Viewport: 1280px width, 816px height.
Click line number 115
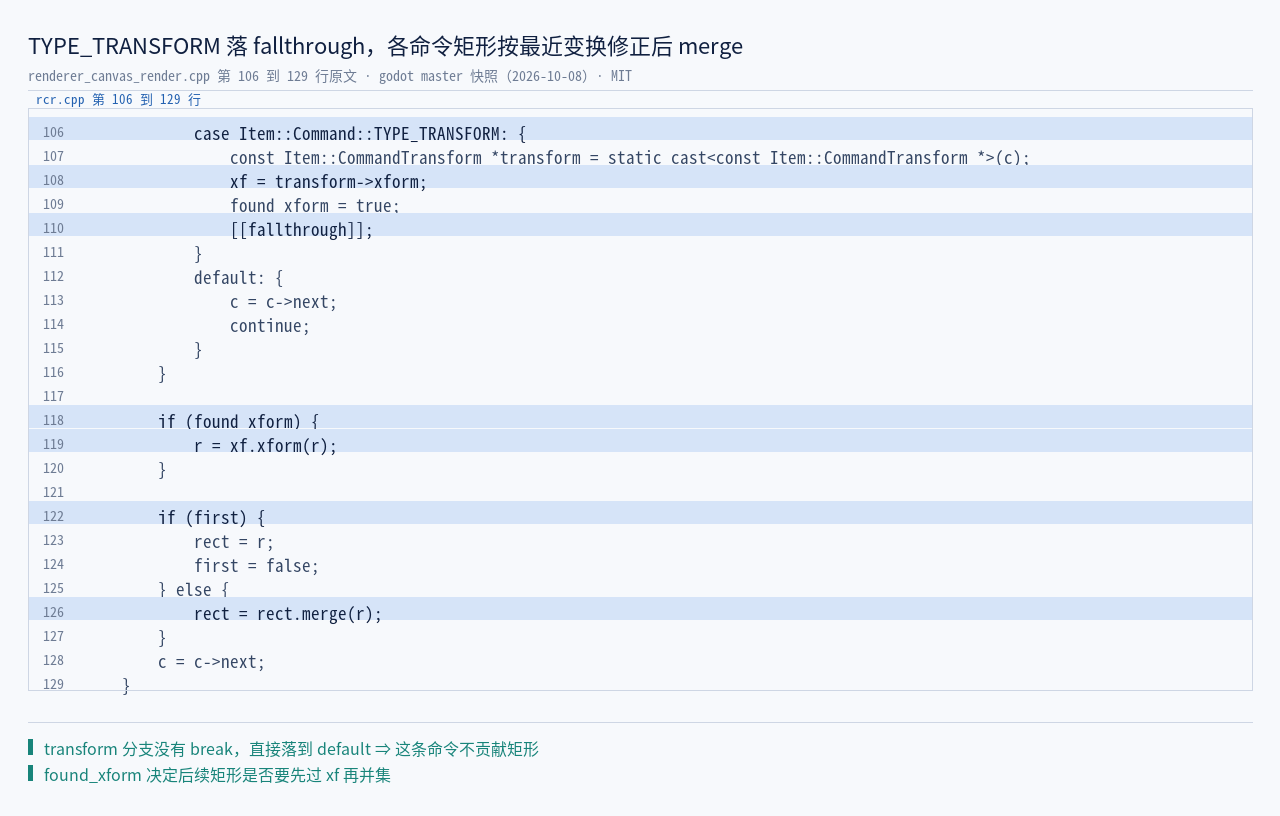pos(53,349)
